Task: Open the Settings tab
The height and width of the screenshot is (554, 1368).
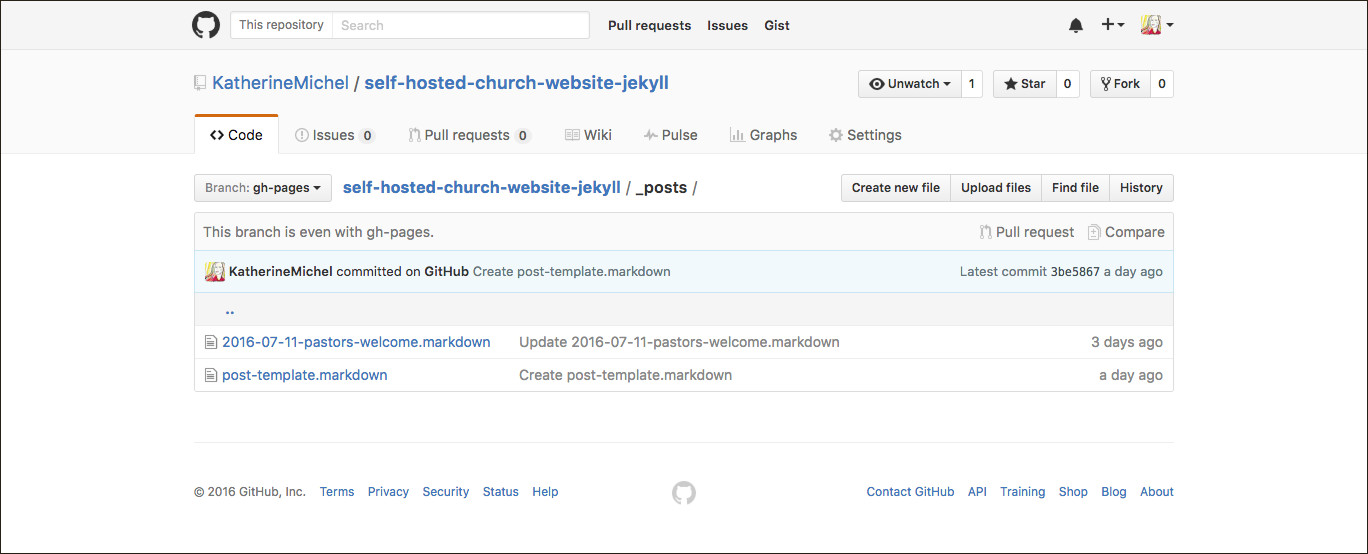Action: pyautogui.click(x=865, y=135)
